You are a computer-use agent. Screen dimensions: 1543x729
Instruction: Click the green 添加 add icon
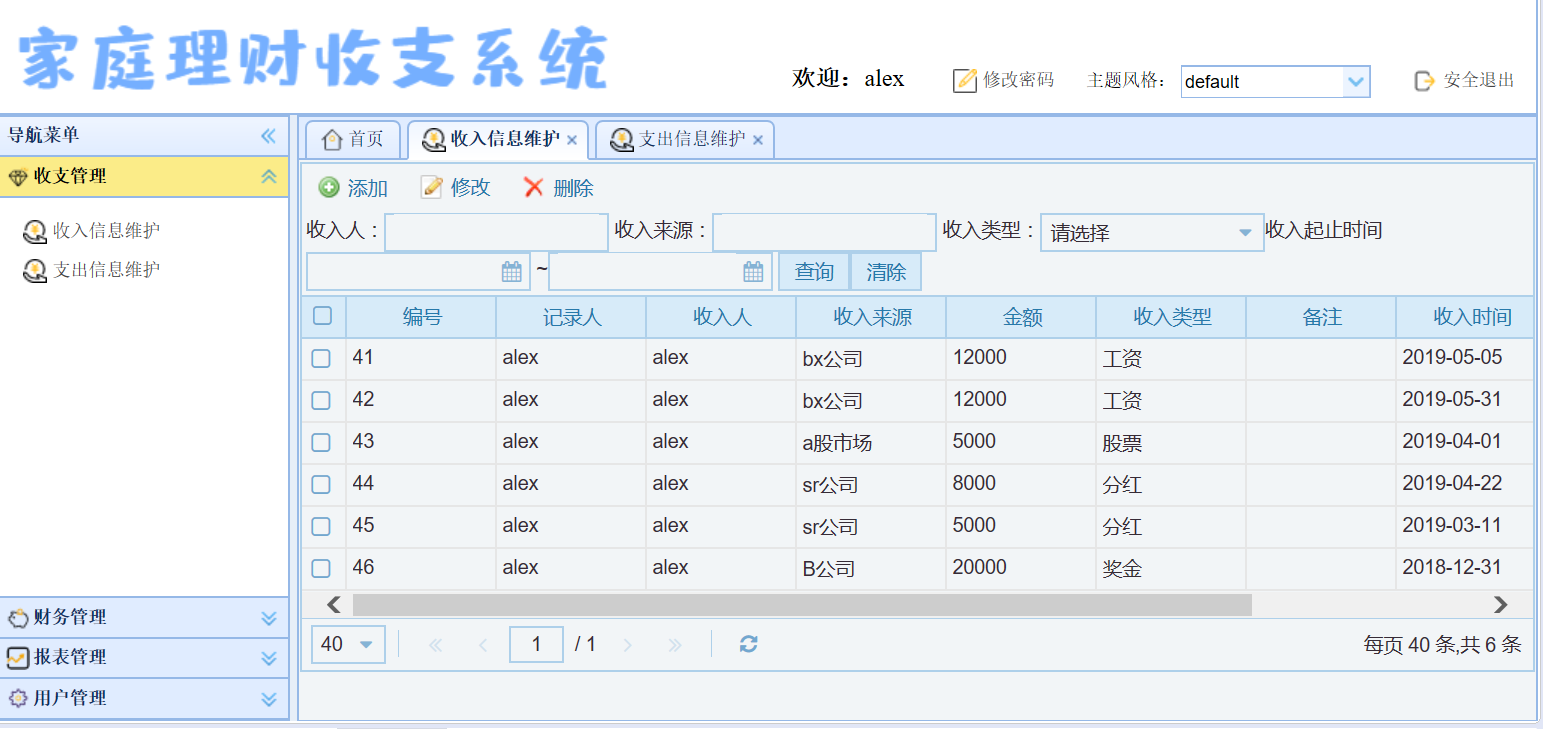click(329, 188)
